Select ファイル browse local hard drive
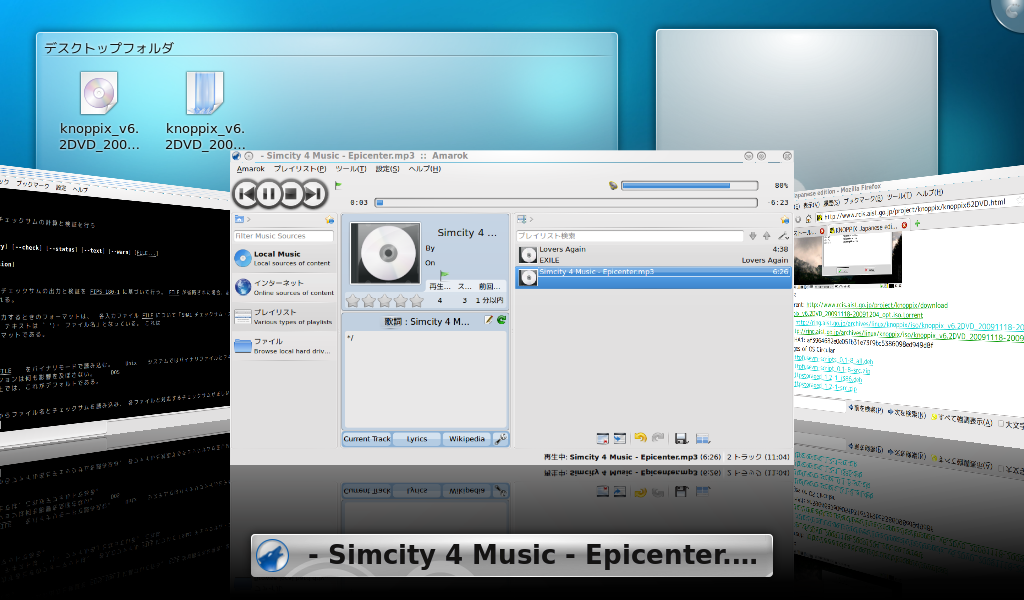The image size is (1024, 600). point(284,346)
